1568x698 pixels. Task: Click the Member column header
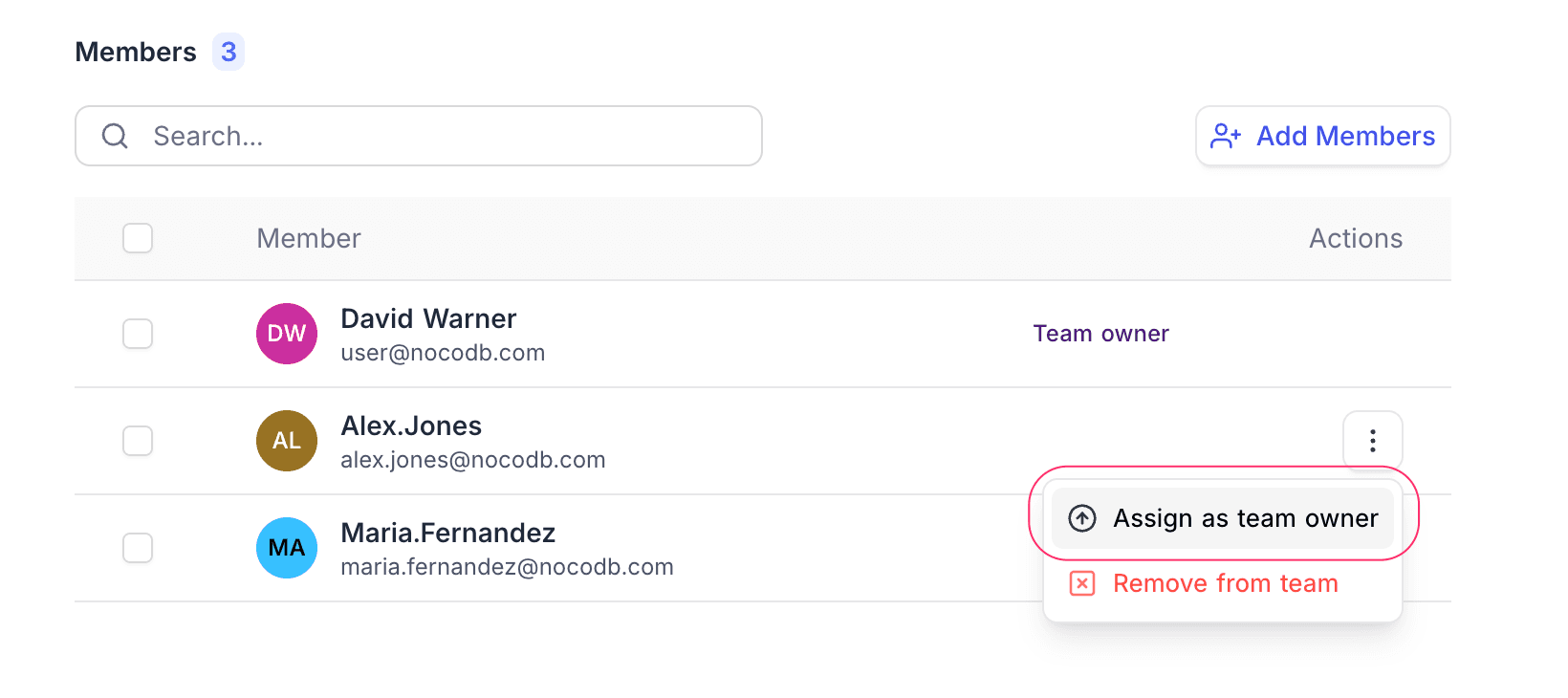click(308, 238)
